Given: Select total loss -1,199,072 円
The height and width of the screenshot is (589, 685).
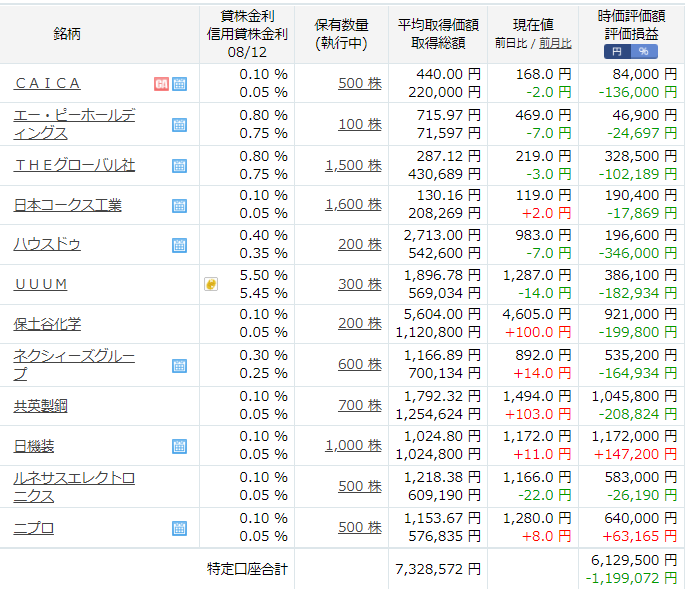Looking at the screenshot, I should tap(631, 578).
